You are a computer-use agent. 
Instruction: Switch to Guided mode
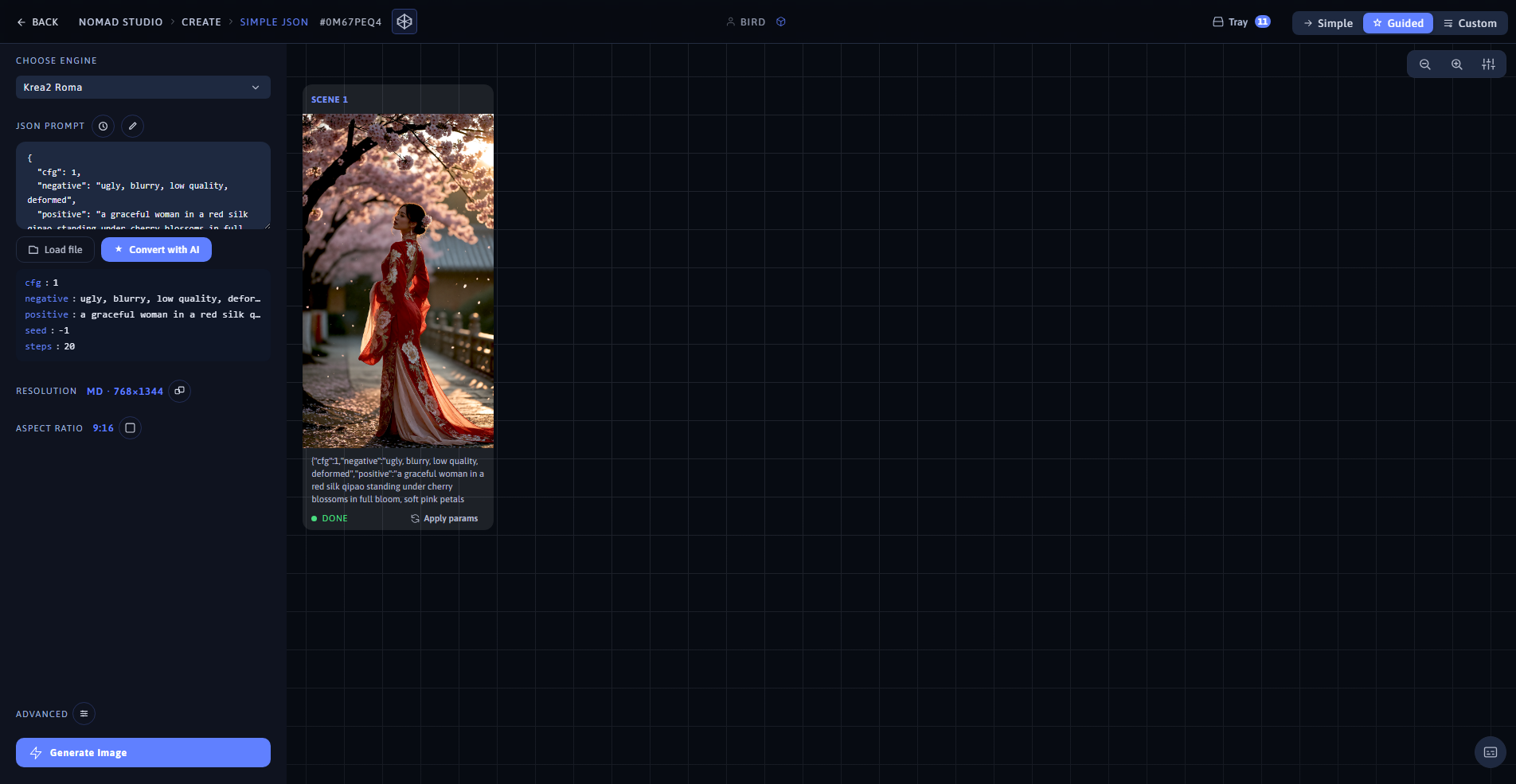(1398, 23)
